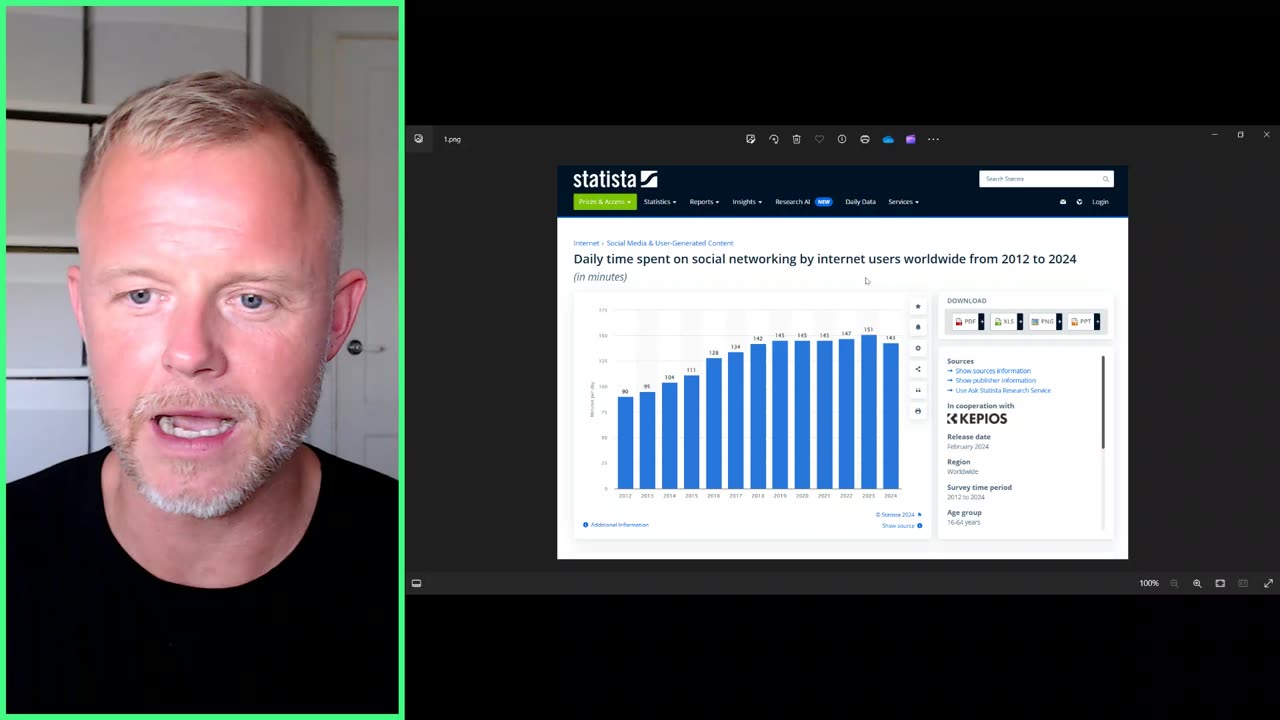Click the 2018 bar labeled 142
1280x720 pixels.
click(x=758, y=416)
